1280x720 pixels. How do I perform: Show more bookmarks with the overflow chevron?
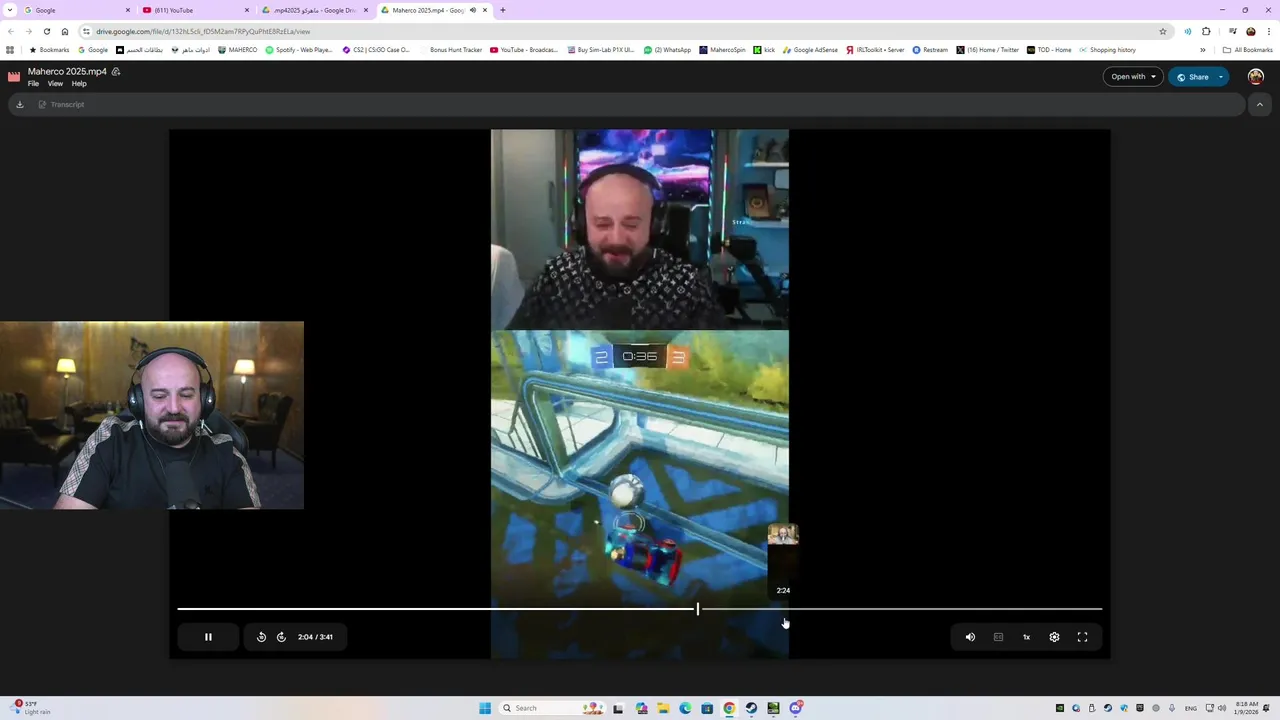click(1203, 50)
